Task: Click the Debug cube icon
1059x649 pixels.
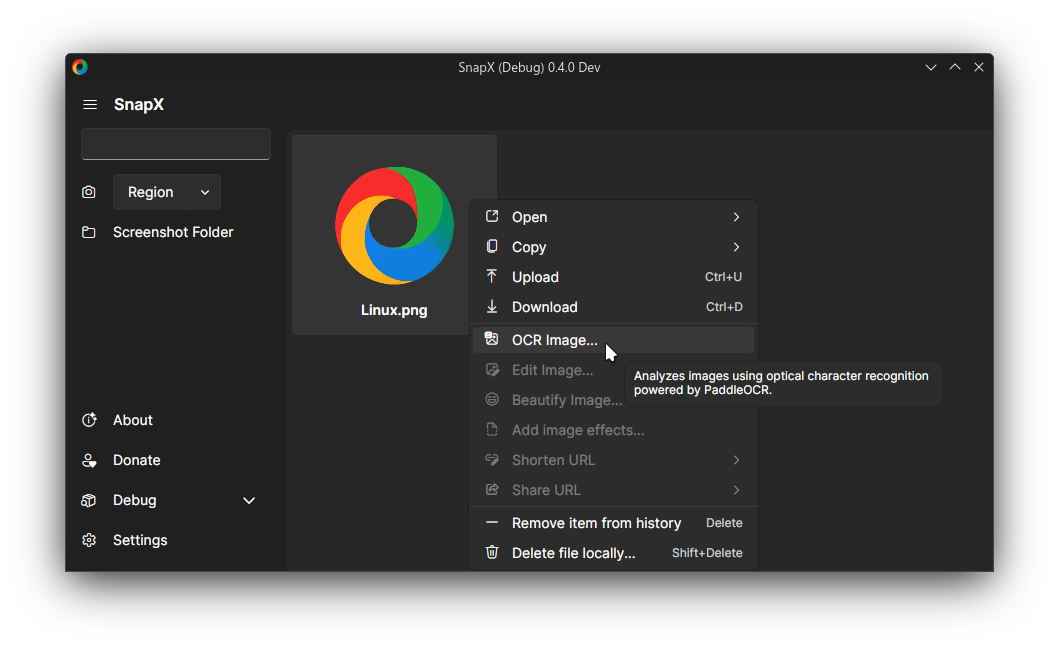Action: pyautogui.click(x=89, y=500)
